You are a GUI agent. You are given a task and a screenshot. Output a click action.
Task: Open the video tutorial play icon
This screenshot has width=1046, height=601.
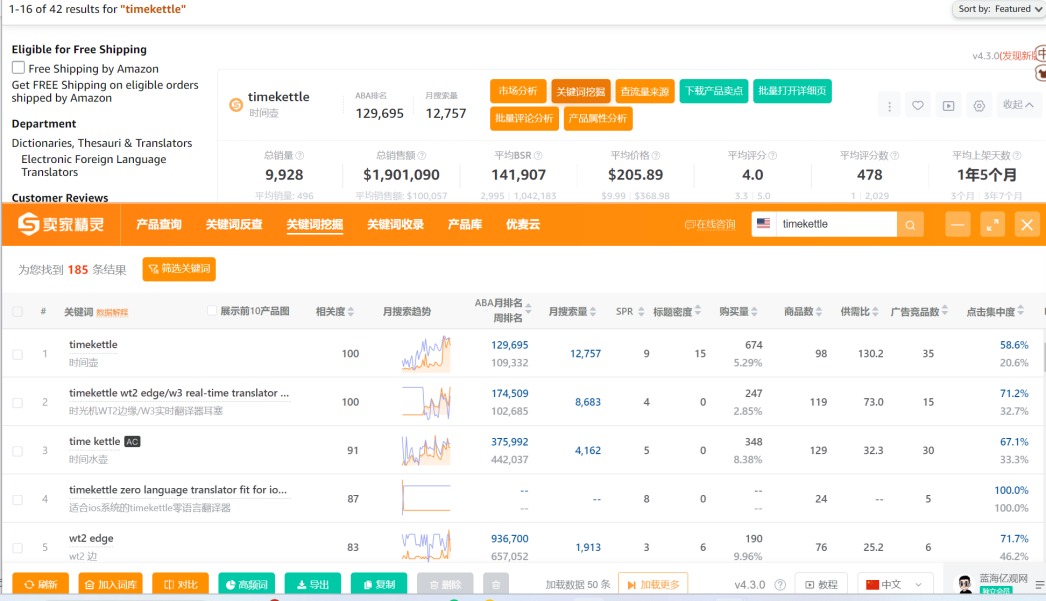point(949,105)
